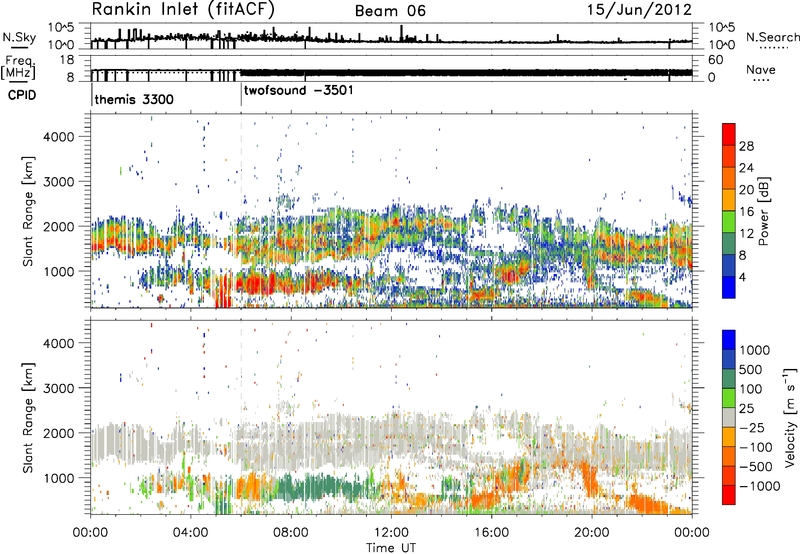Click the '08:00' time axis label
The height and width of the screenshot is (554, 800).
[x=291, y=533]
